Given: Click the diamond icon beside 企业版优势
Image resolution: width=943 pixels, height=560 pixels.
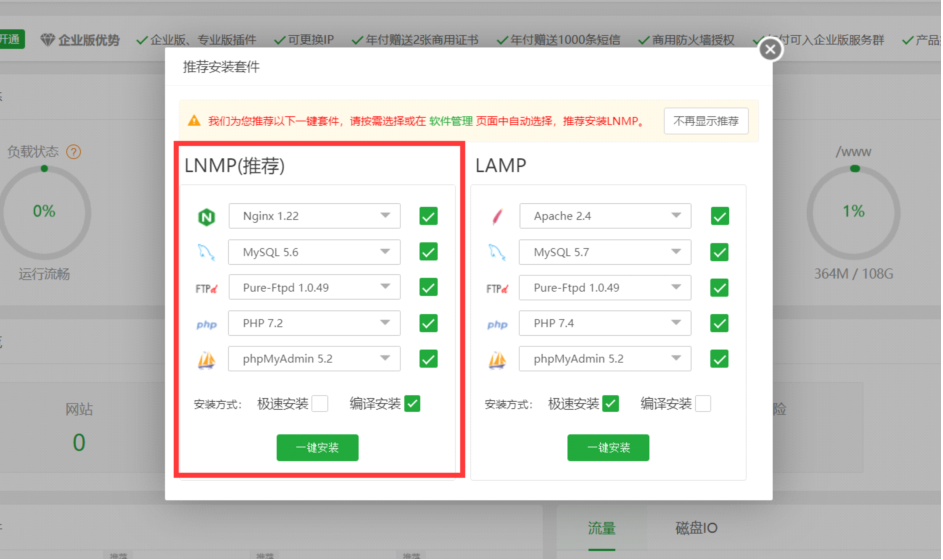Looking at the screenshot, I should [x=48, y=40].
